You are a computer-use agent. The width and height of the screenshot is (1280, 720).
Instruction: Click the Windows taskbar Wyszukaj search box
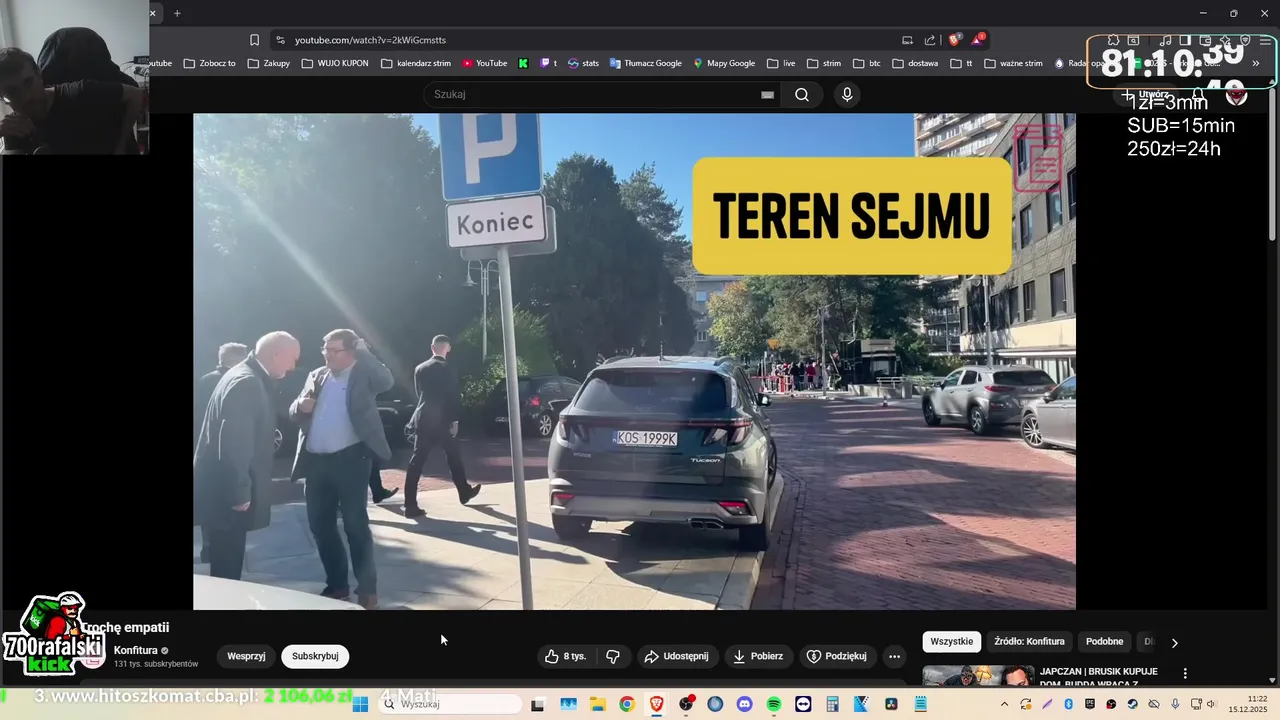click(450, 704)
